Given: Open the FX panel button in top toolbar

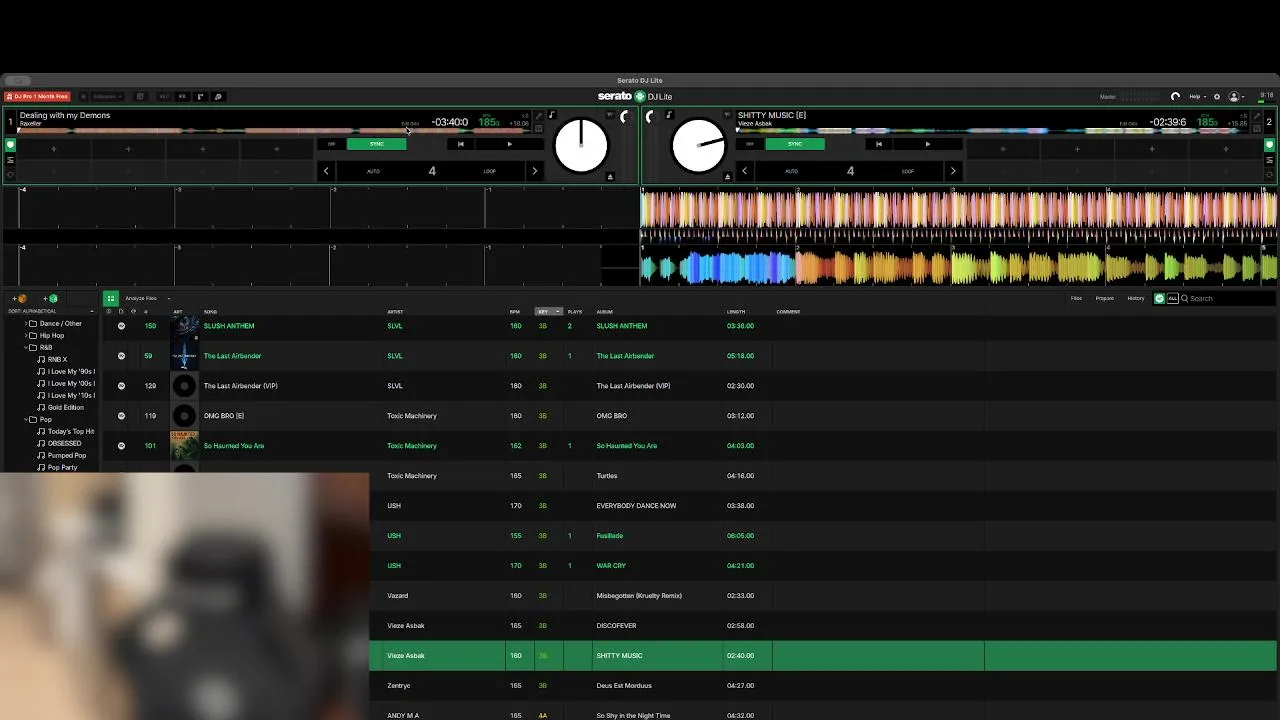Looking at the screenshot, I should (x=182, y=97).
